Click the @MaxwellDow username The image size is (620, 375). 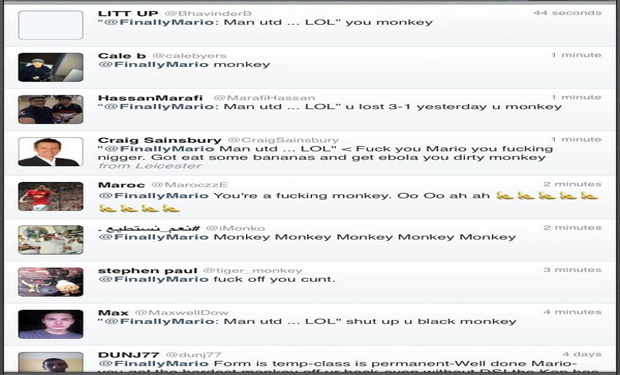click(181, 313)
